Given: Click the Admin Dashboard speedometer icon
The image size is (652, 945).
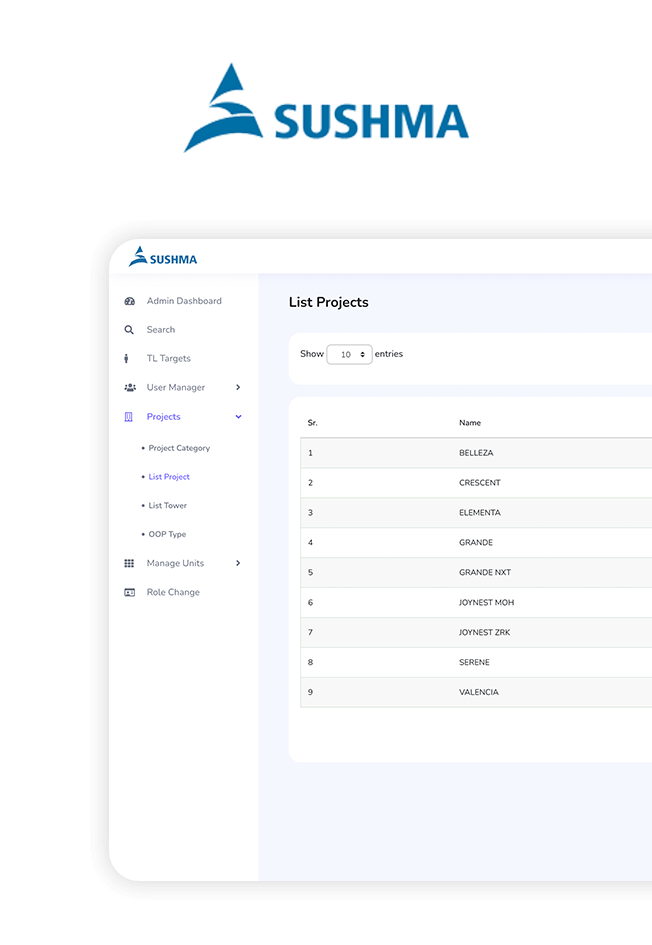Looking at the screenshot, I should 129,301.
